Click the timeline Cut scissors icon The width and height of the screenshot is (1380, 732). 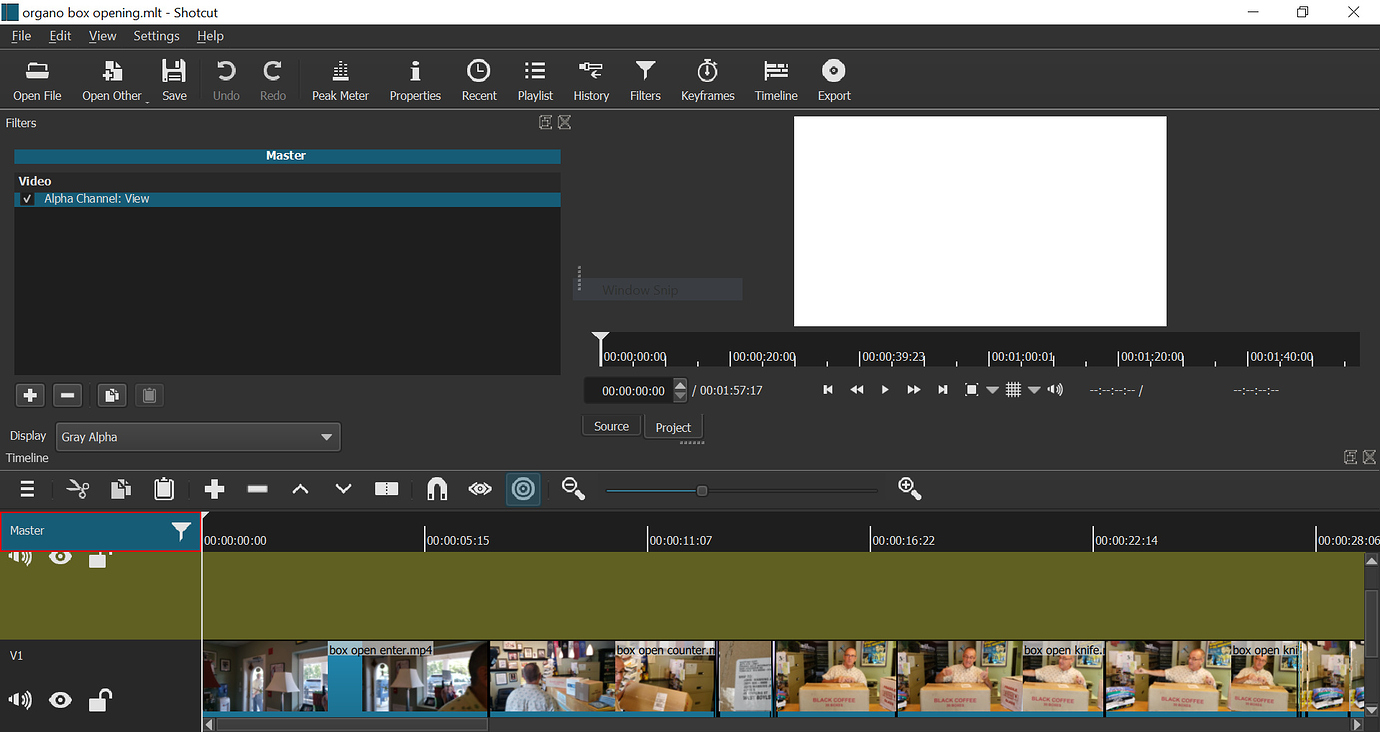pos(78,489)
